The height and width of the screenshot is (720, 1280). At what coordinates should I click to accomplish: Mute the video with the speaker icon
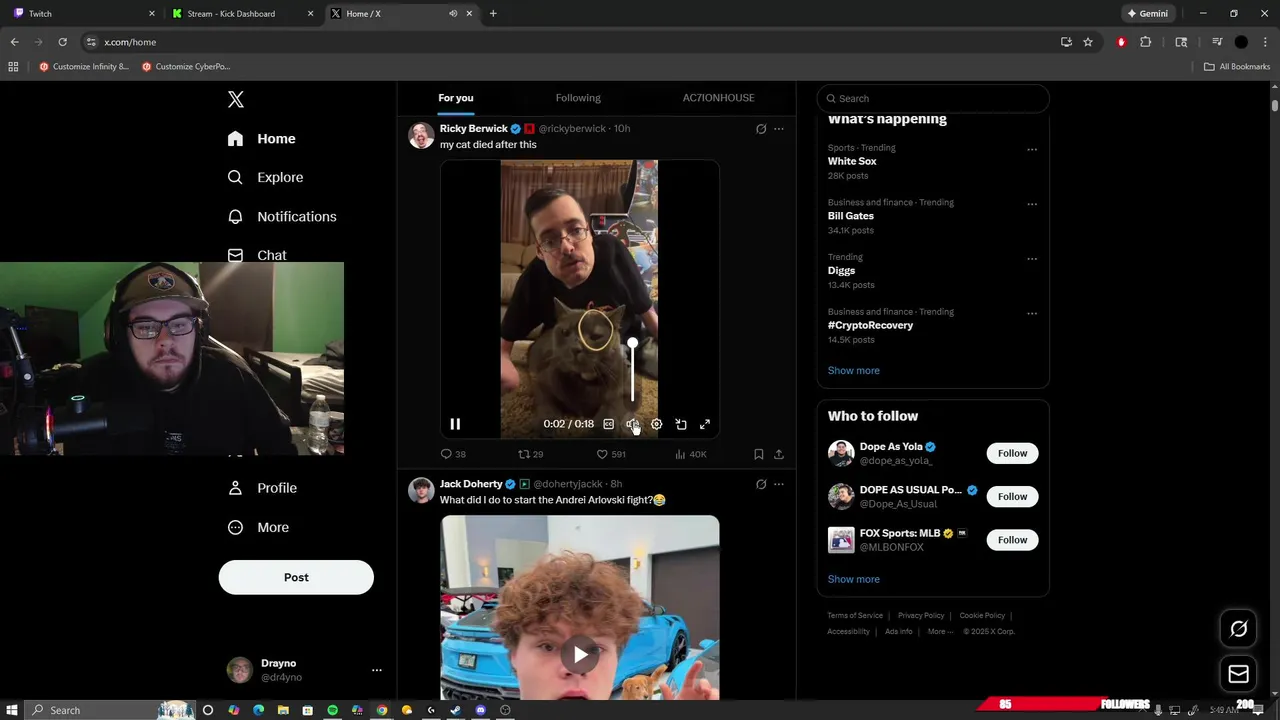[x=632, y=424]
